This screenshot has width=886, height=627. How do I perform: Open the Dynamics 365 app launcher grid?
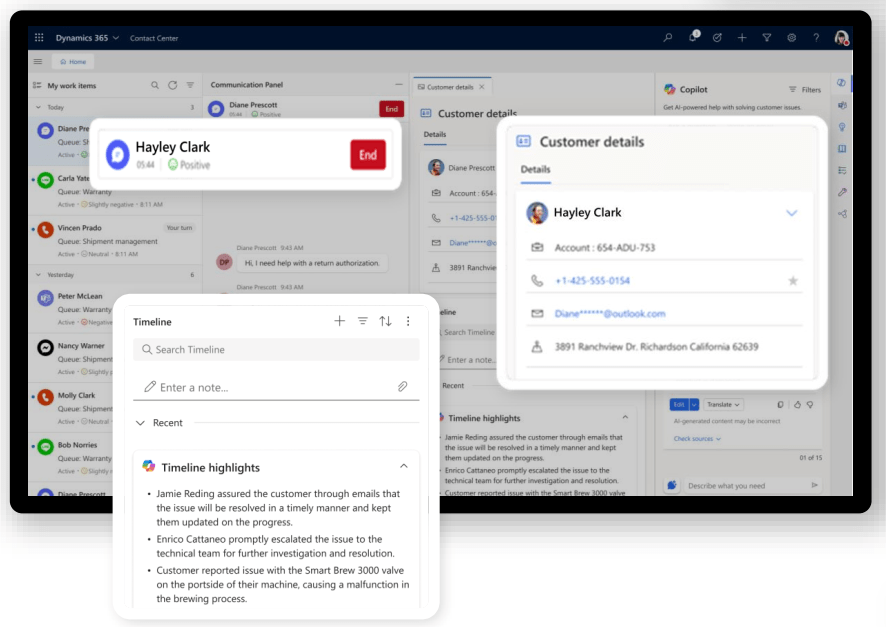point(39,38)
